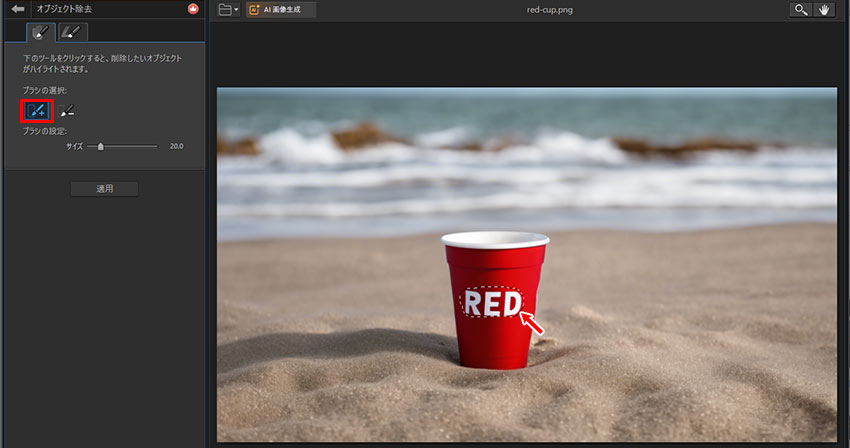Click the red-cup.png file name
Image resolution: width=850 pixels, height=448 pixels.
(x=549, y=10)
